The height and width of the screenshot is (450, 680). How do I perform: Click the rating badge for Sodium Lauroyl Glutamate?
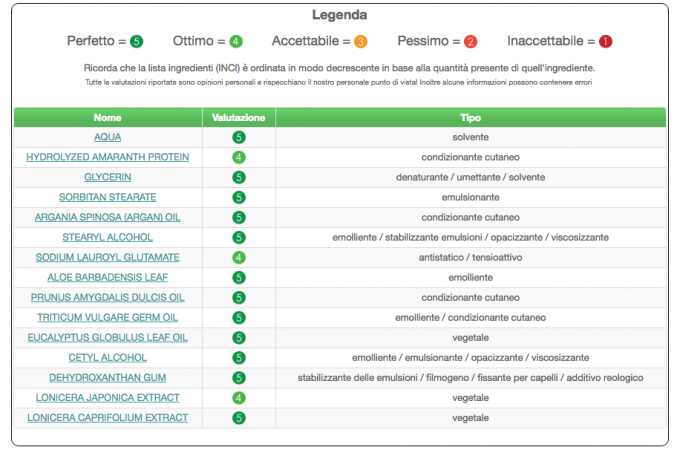click(x=239, y=258)
